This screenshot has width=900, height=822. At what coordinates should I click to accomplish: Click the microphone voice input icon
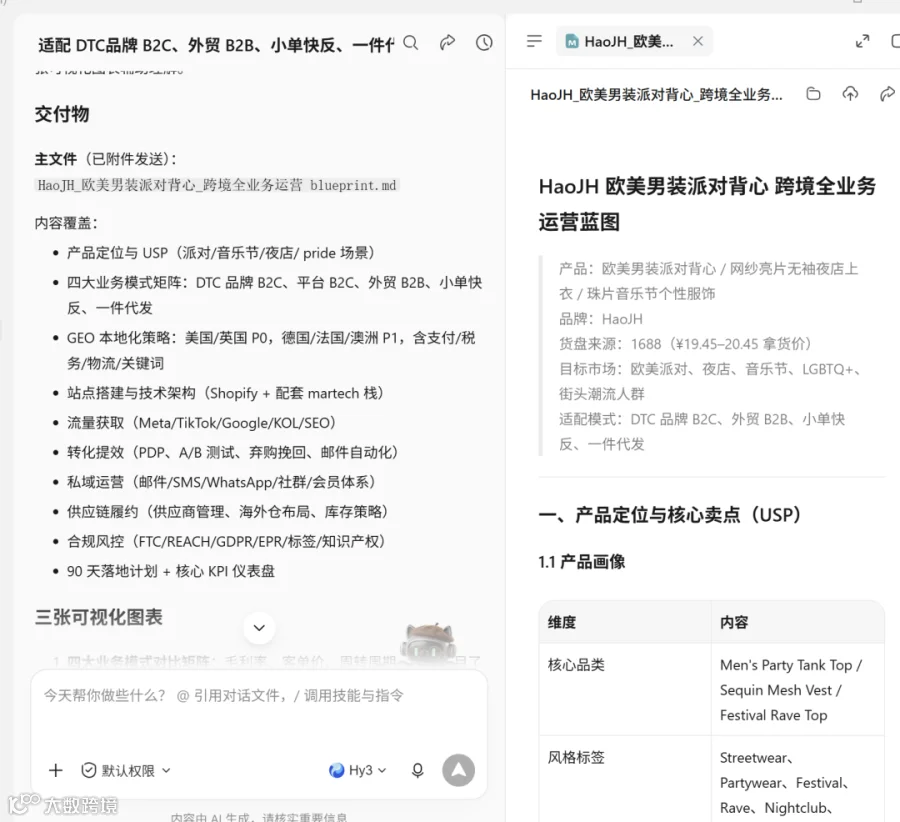[x=418, y=770]
